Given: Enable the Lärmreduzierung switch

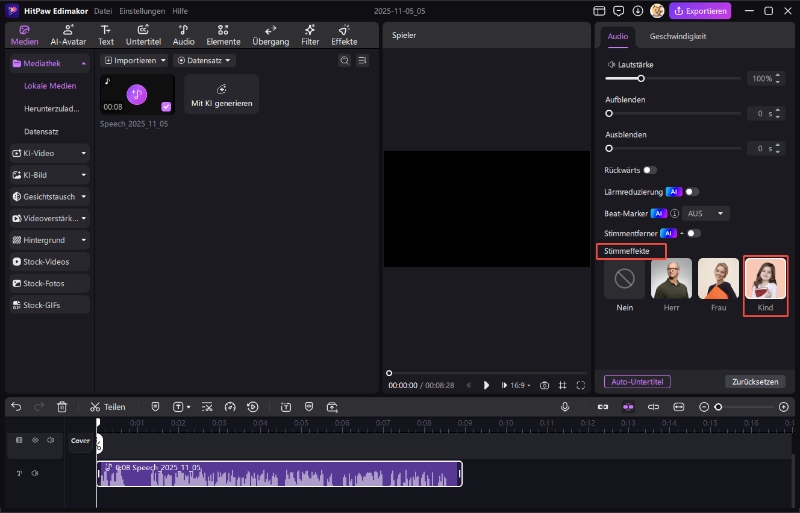Looking at the screenshot, I should [x=692, y=191].
